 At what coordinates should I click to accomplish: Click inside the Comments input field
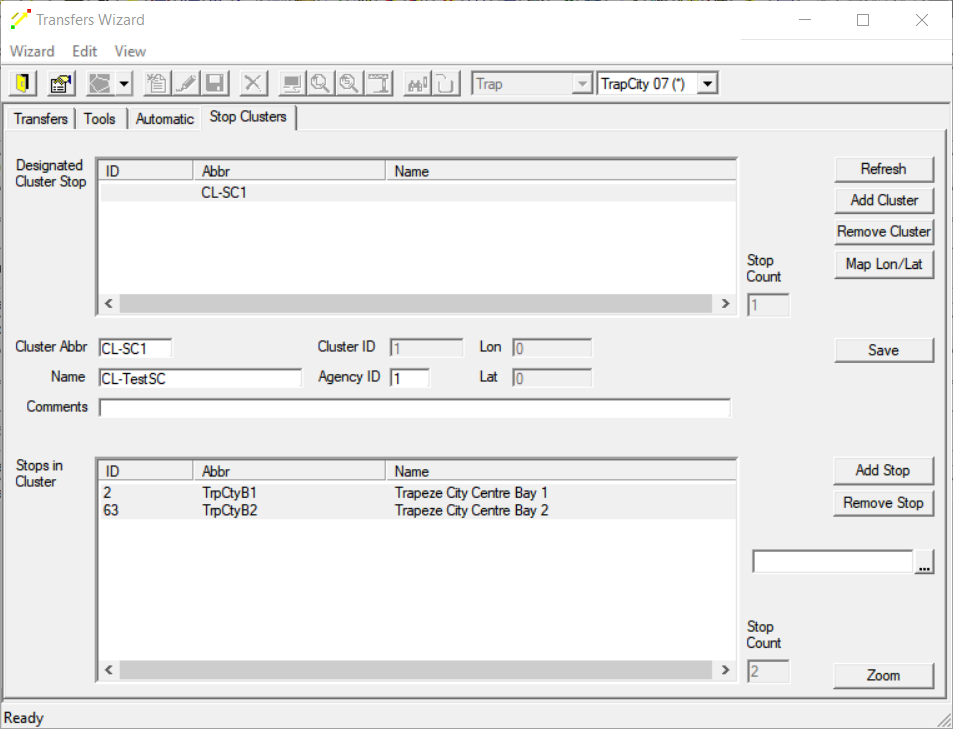pyautogui.click(x=400, y=407)
